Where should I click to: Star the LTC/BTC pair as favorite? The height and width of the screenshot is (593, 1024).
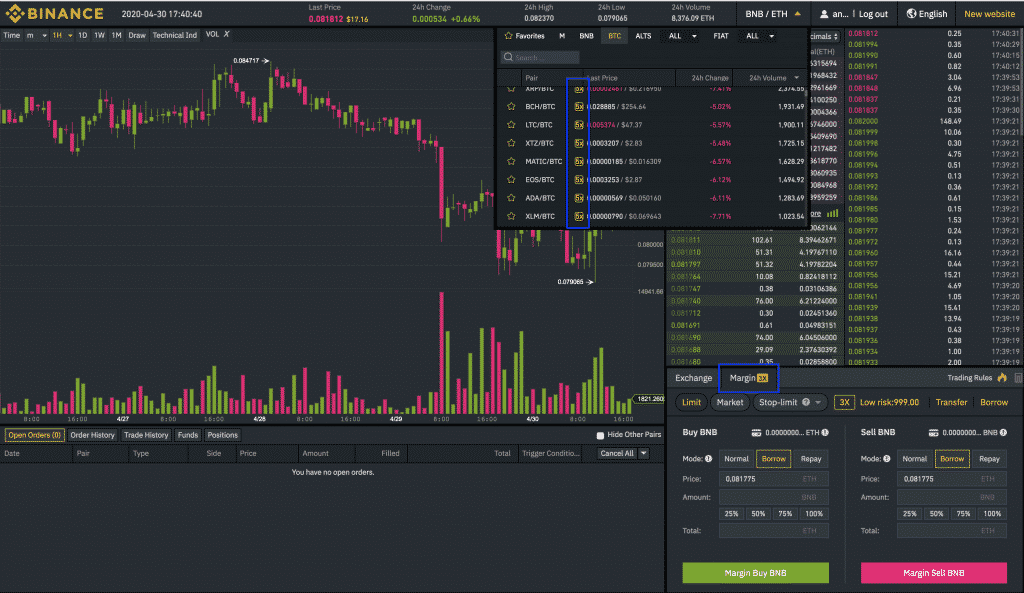coord(511,125)
